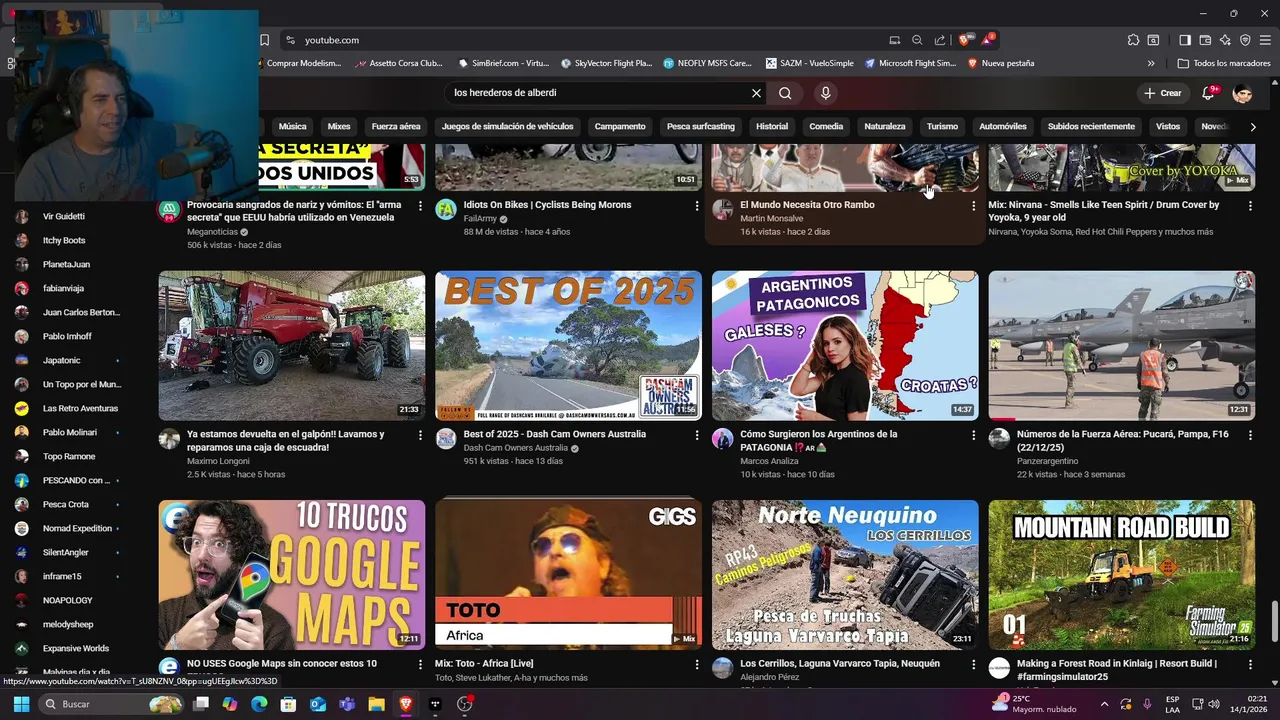Open Mountain Road Build thumbnail

pyautogui.click(x=1122, y=575)
